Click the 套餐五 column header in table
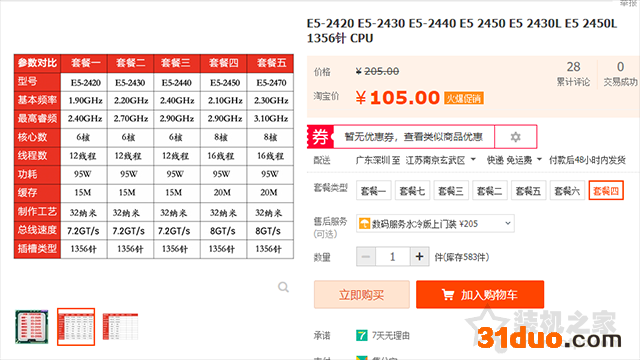The image size is (640, 360). click(271, 63)
